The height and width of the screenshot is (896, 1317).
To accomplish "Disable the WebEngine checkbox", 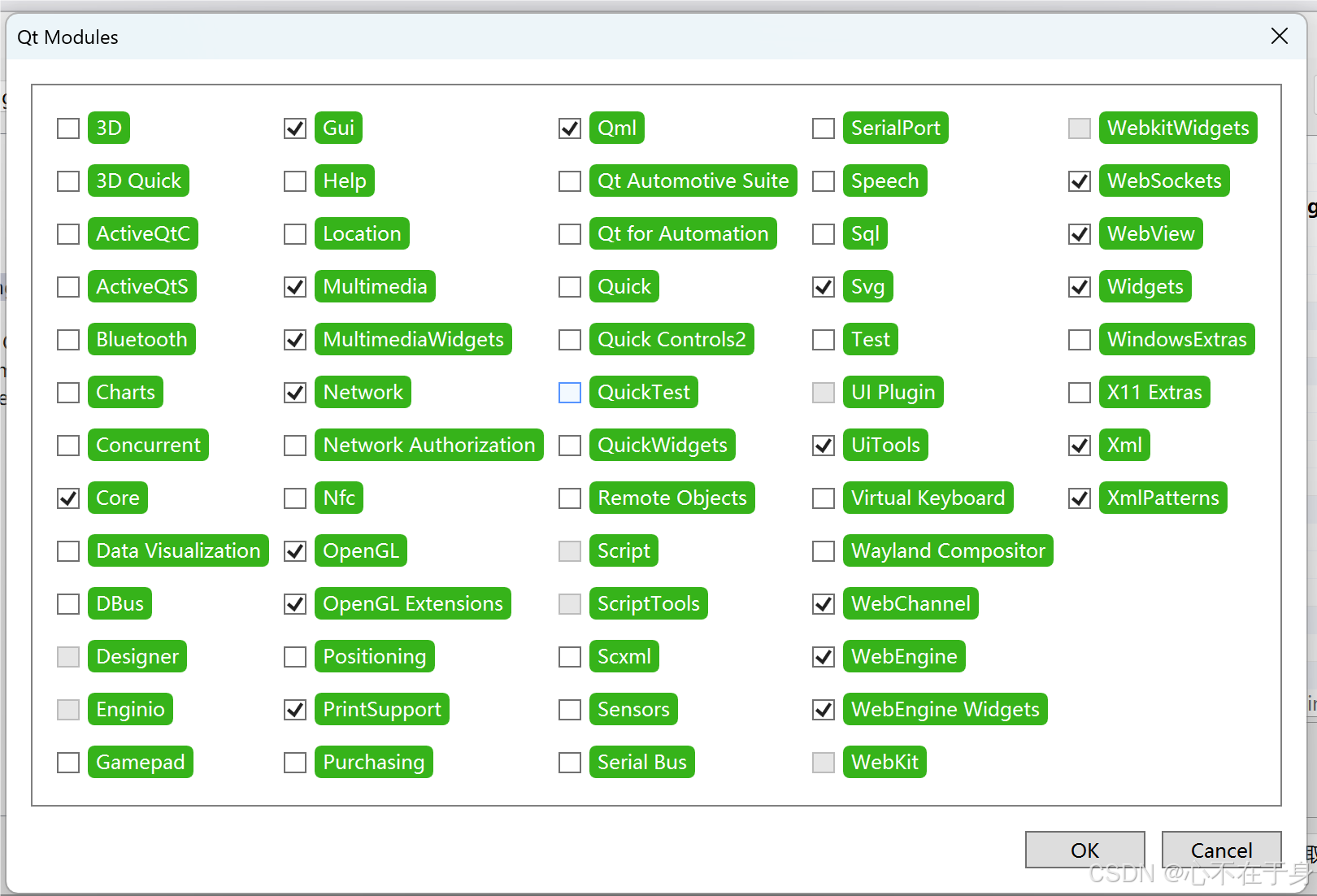I will point(824,657).
